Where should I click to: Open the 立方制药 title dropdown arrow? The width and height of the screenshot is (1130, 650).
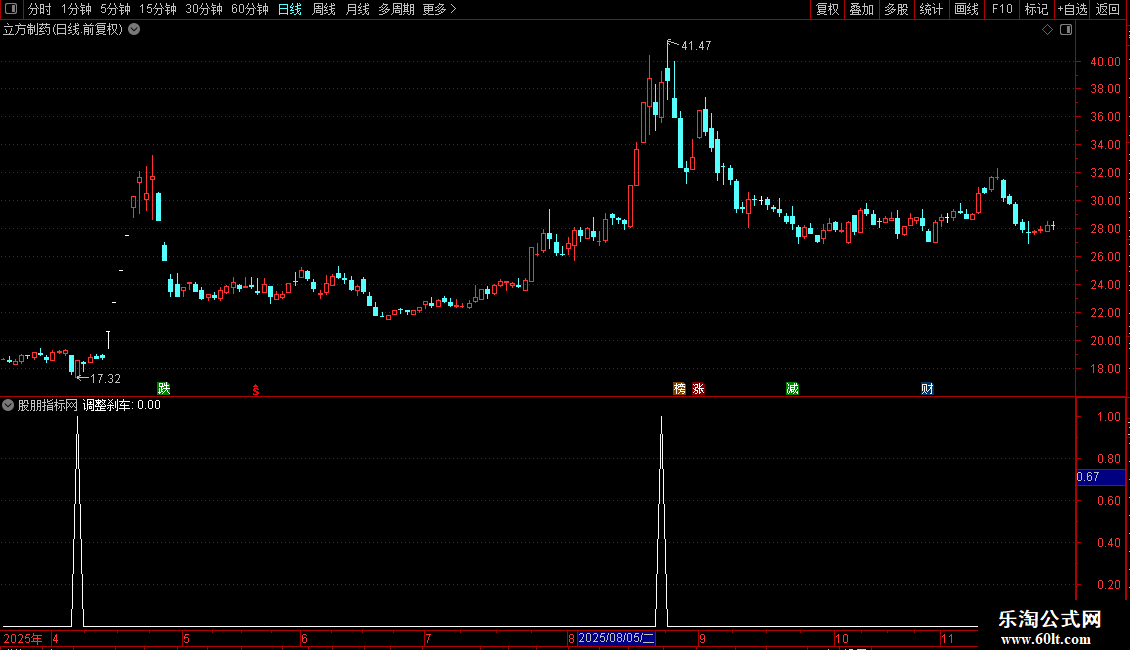pos(134,30)
